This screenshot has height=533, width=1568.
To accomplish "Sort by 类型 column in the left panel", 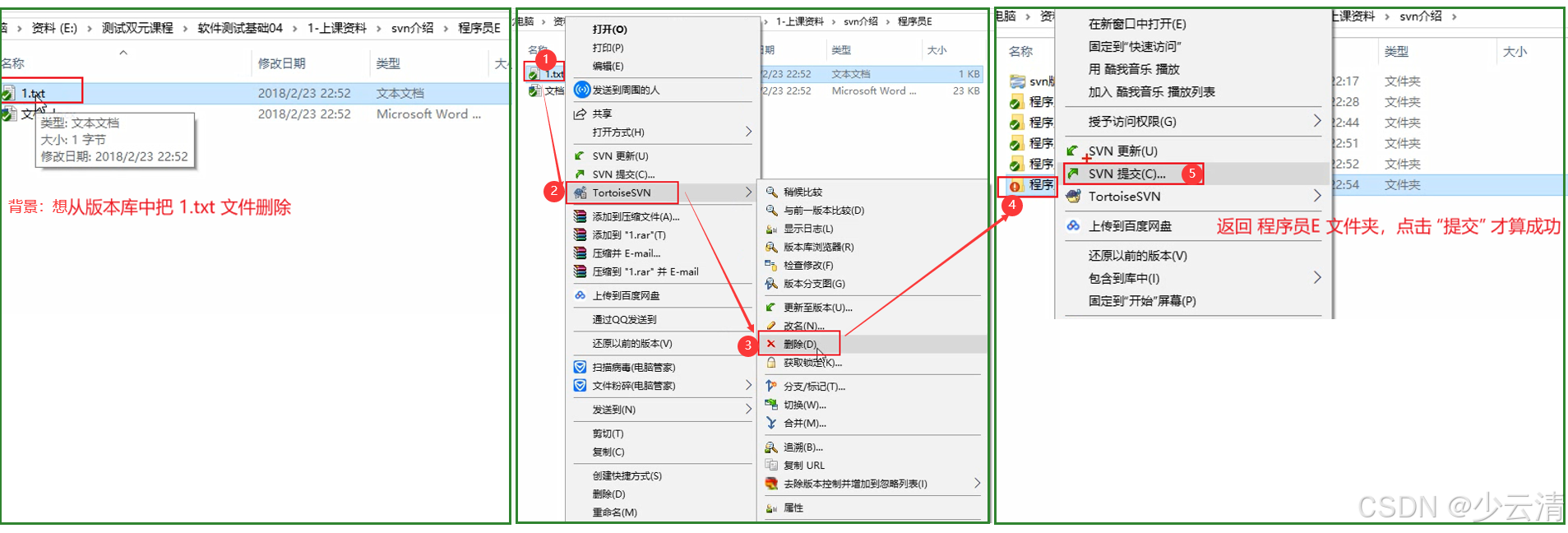I will [388, 63].
